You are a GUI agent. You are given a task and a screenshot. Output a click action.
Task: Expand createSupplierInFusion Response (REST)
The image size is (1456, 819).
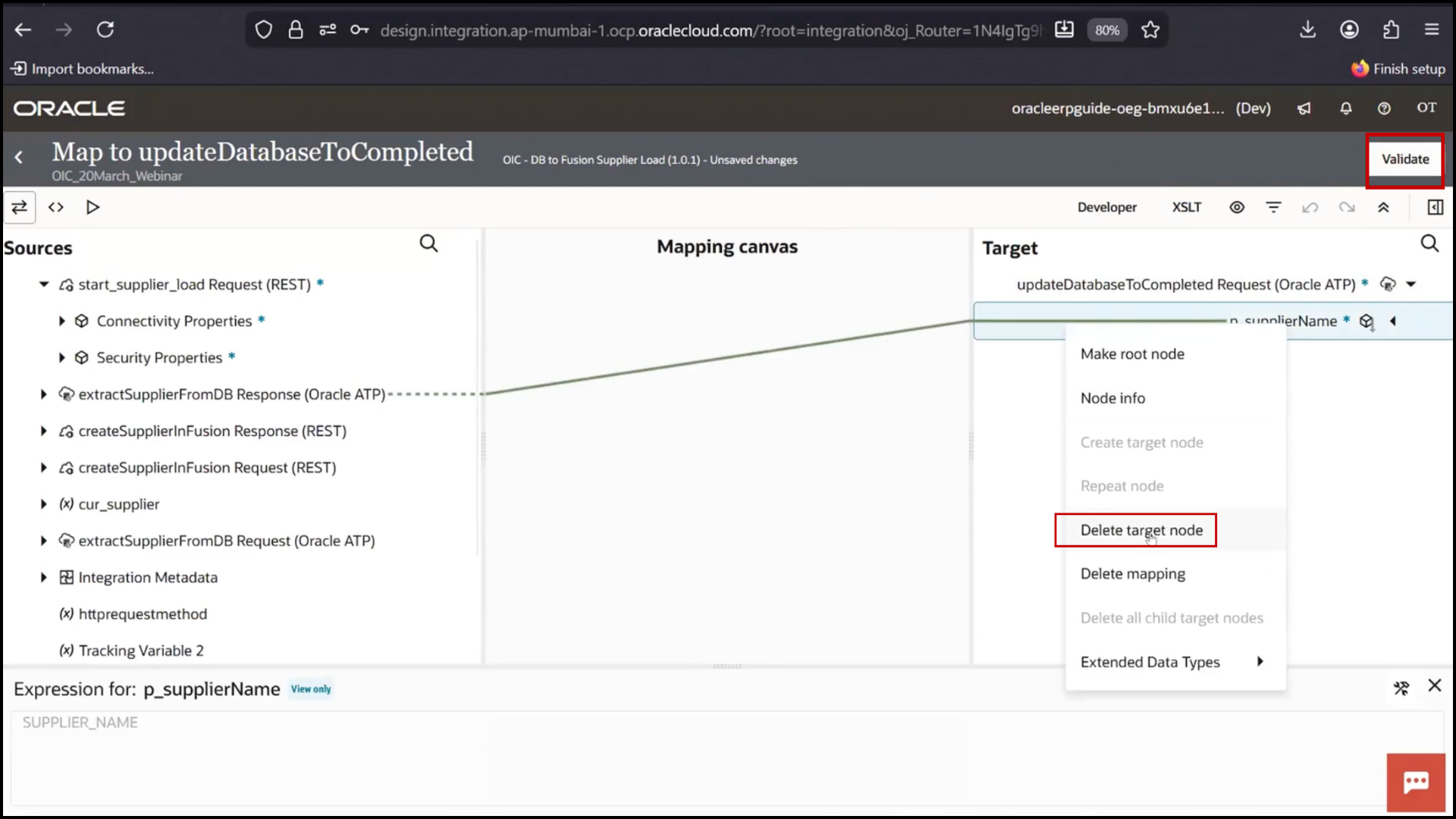(x=44, y=431)
